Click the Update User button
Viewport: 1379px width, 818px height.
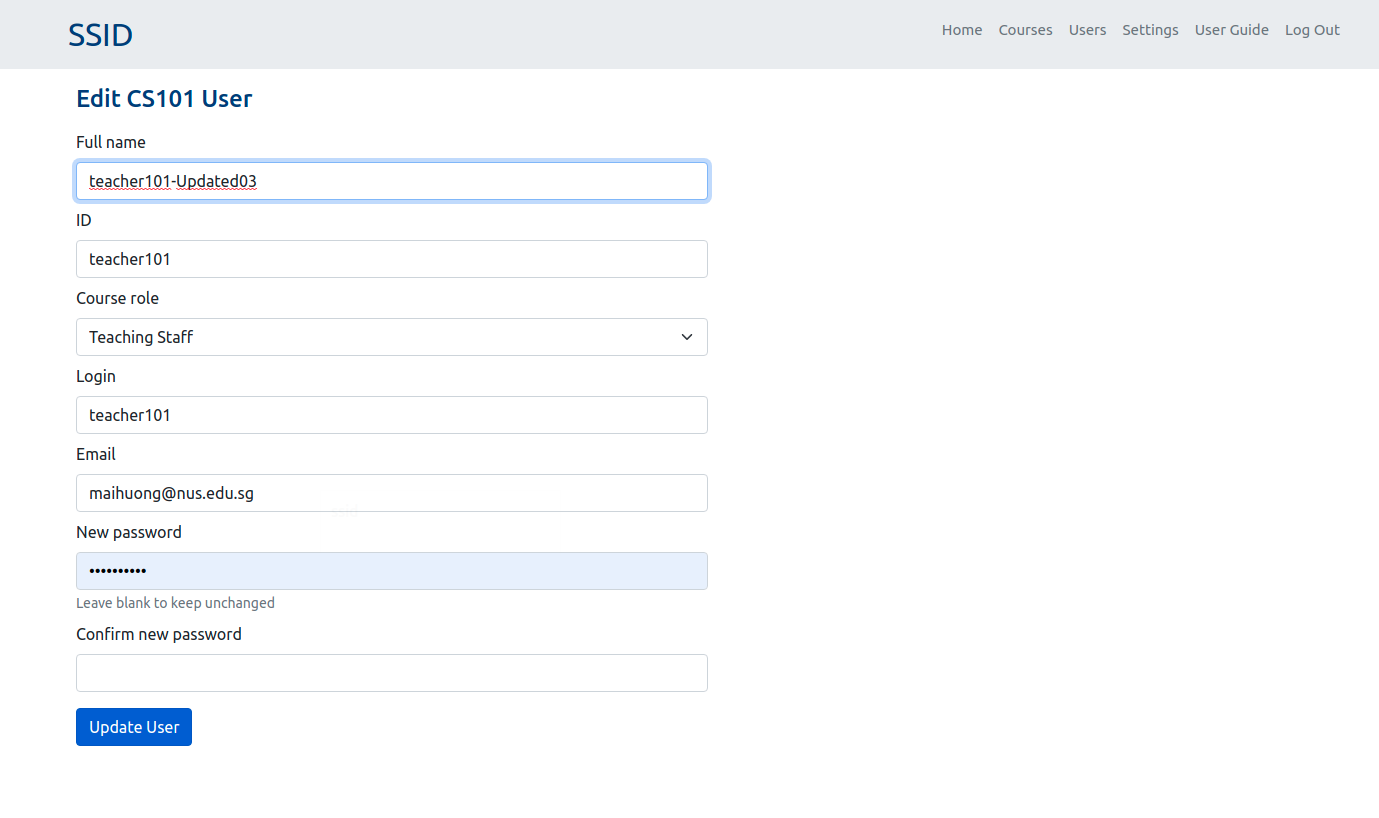click(x=133, y=727)
